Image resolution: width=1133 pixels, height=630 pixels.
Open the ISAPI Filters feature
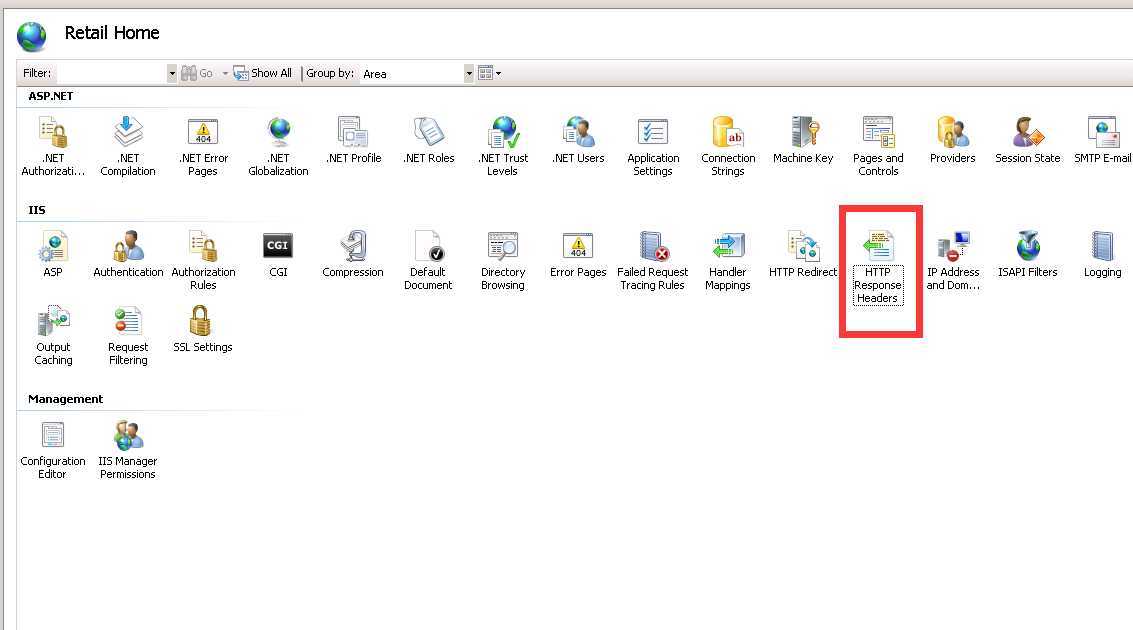click(x=1028, y=254)
